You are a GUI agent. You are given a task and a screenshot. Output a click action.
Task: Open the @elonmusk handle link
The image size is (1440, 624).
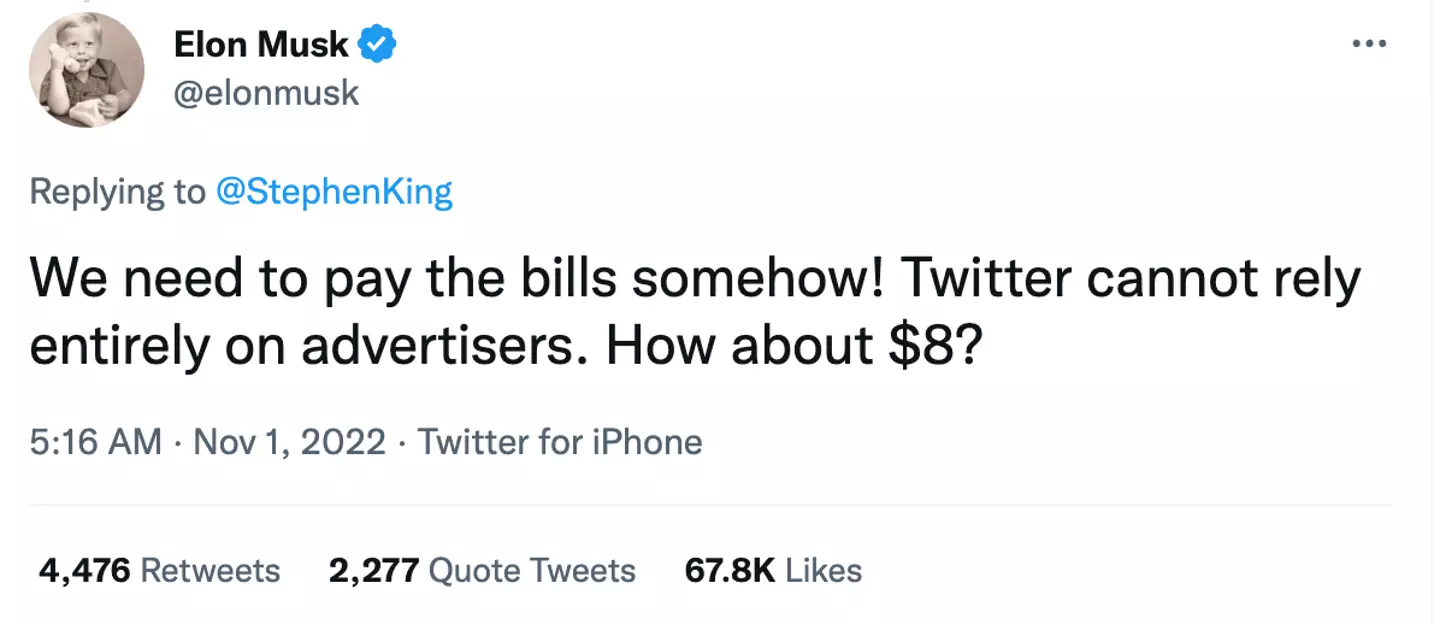pyautogui.click(x=266, y=93)
